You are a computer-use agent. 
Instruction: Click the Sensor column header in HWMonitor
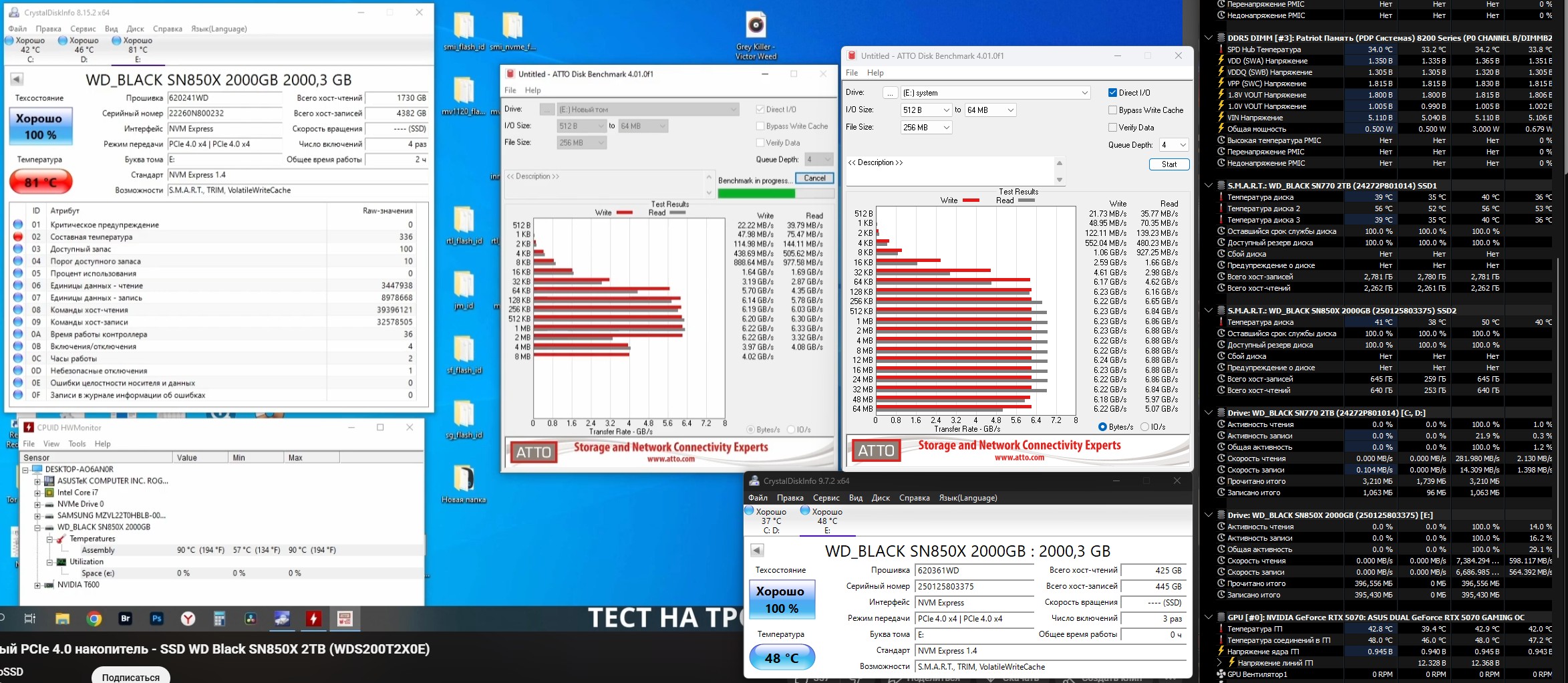click(96, 458)
